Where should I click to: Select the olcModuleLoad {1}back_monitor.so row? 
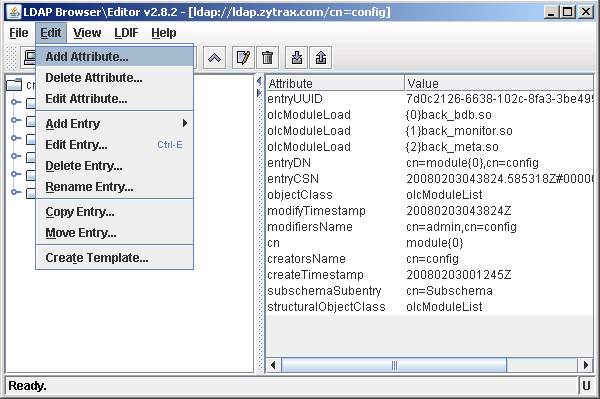tap(429, 131)
